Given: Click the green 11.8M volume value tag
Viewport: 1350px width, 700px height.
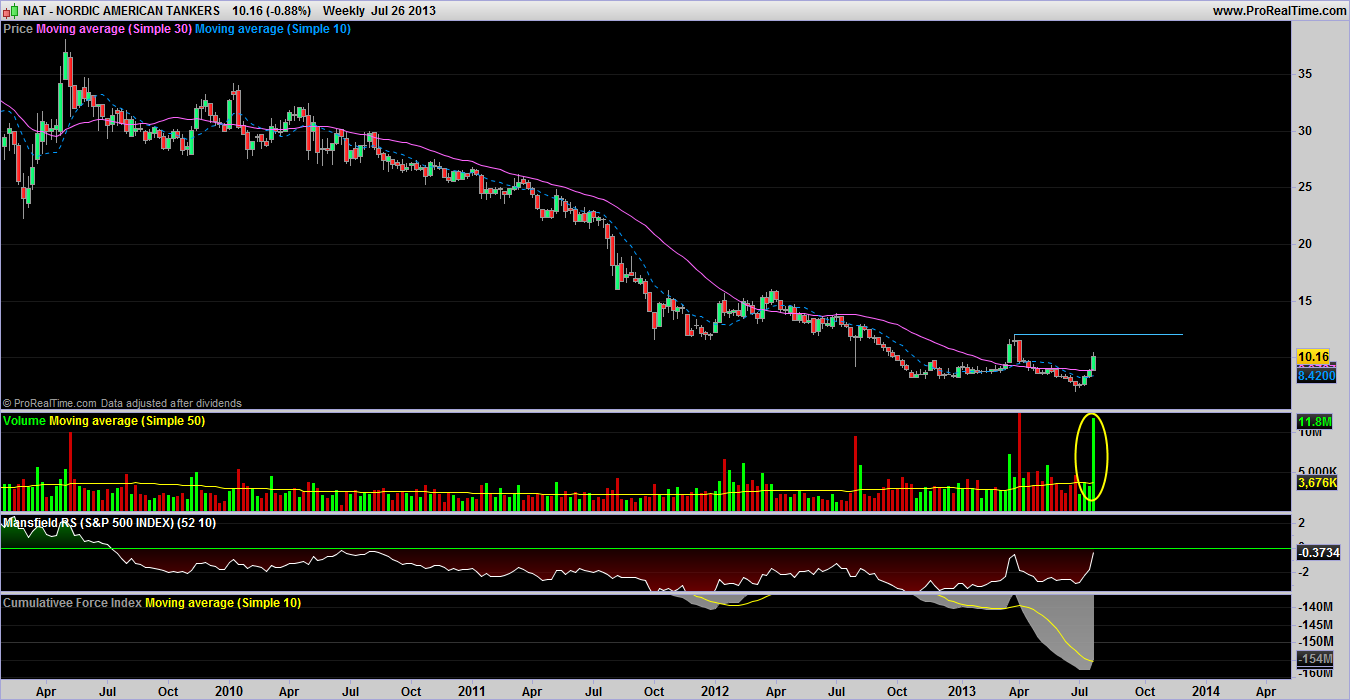Looking at the screenshot, I should [1311, 423].
